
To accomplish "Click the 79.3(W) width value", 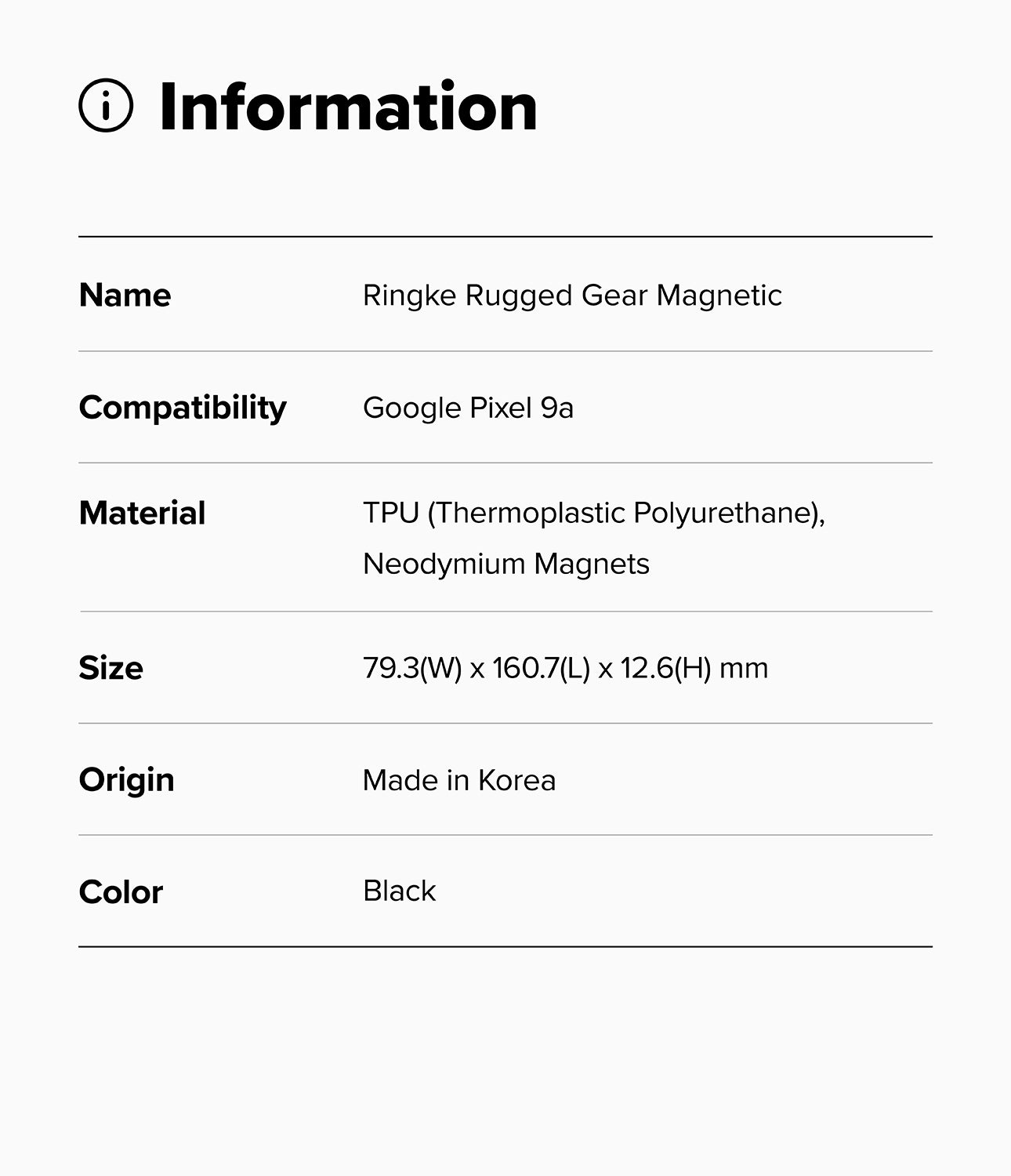I will (412, 668).
